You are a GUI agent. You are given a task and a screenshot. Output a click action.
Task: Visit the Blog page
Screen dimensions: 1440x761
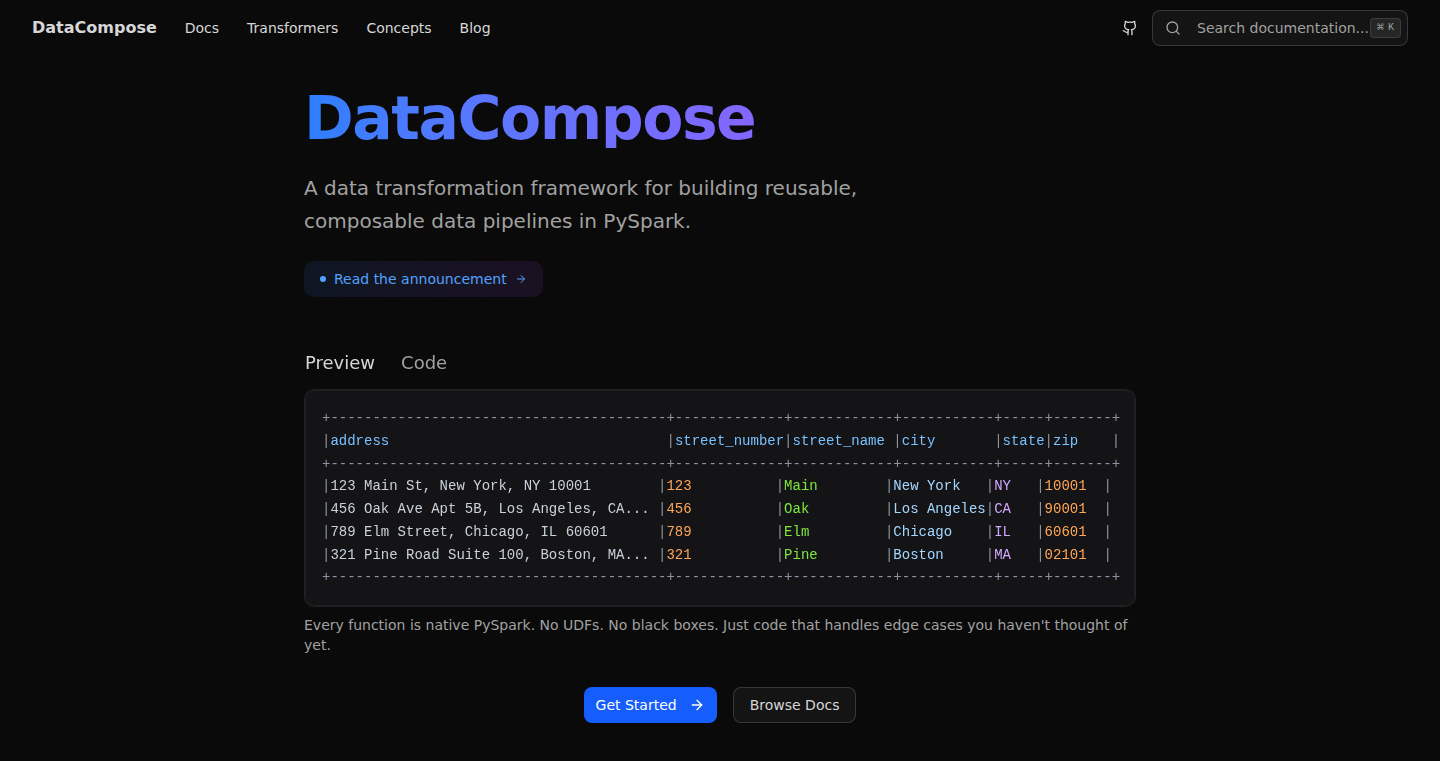pos(475,28)
